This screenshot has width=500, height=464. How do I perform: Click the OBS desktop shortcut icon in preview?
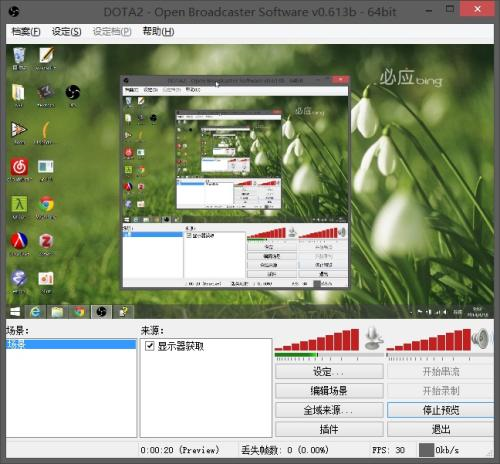[x=73, y=92]
